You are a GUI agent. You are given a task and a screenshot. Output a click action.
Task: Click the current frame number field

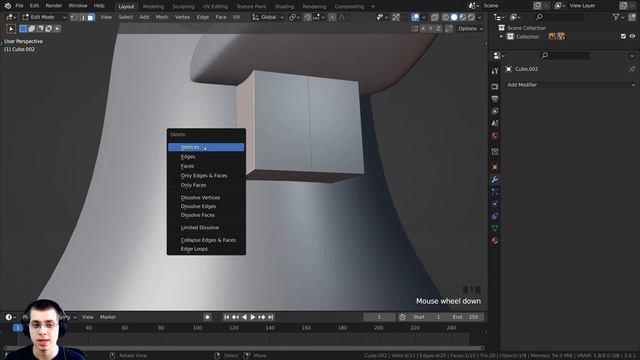(379, 317)
